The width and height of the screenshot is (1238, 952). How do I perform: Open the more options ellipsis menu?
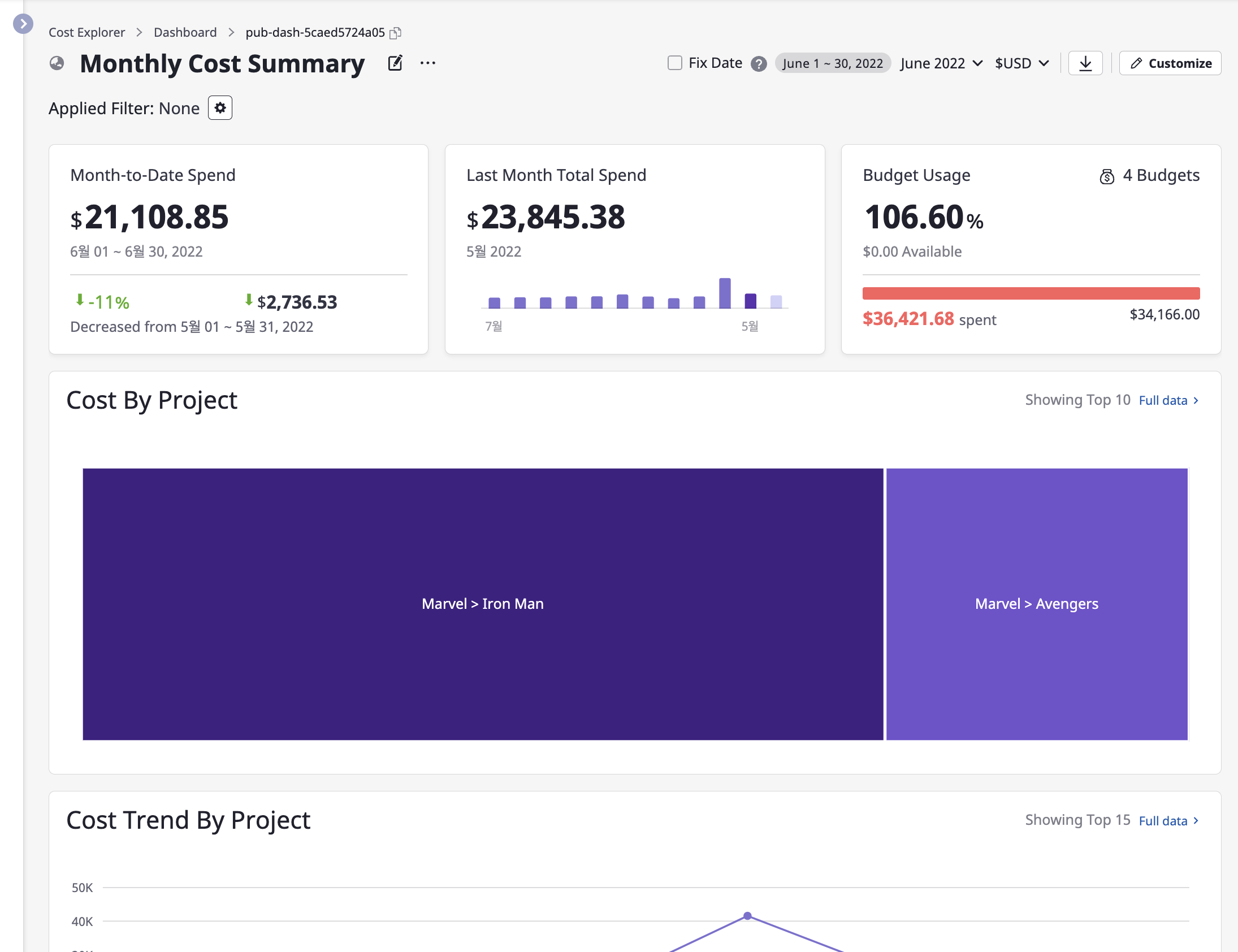click(x=428, y=63)
